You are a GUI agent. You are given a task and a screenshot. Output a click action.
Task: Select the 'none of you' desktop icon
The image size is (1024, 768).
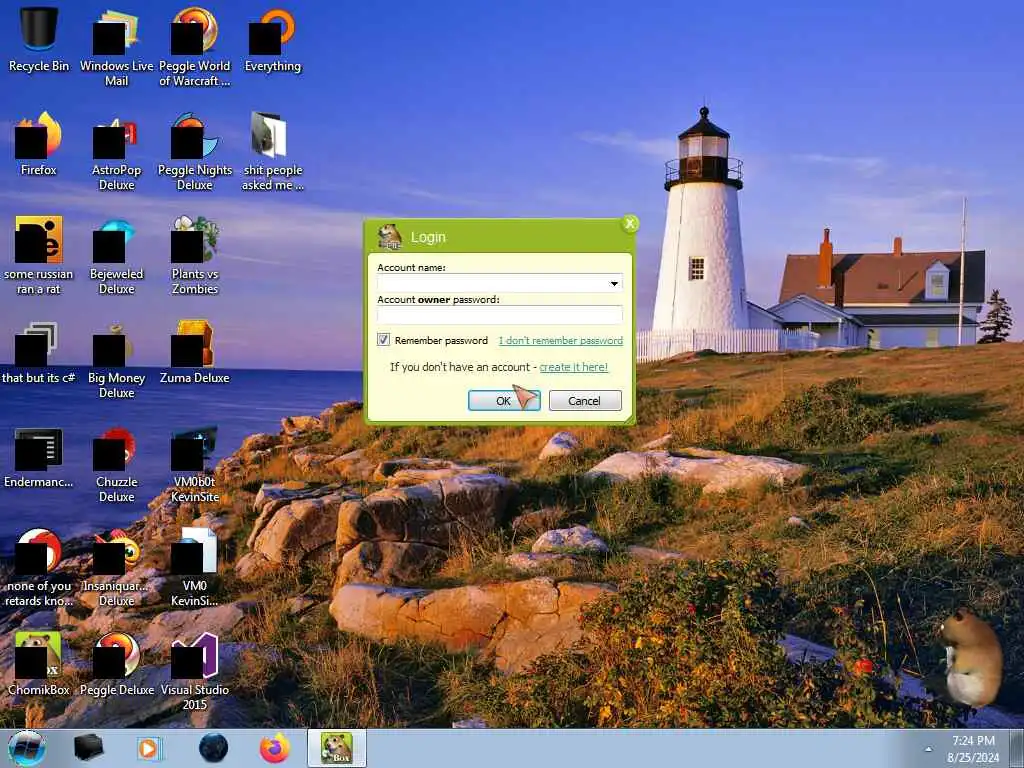pos(39,568)
